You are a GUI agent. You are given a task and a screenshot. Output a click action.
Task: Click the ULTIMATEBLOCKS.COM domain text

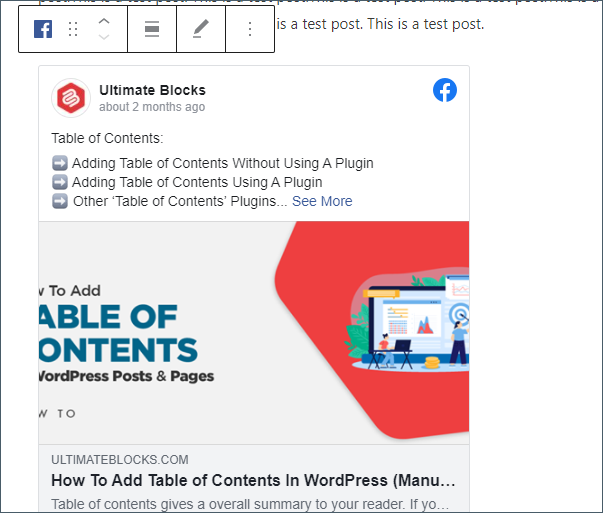click(x=120, y=460)
